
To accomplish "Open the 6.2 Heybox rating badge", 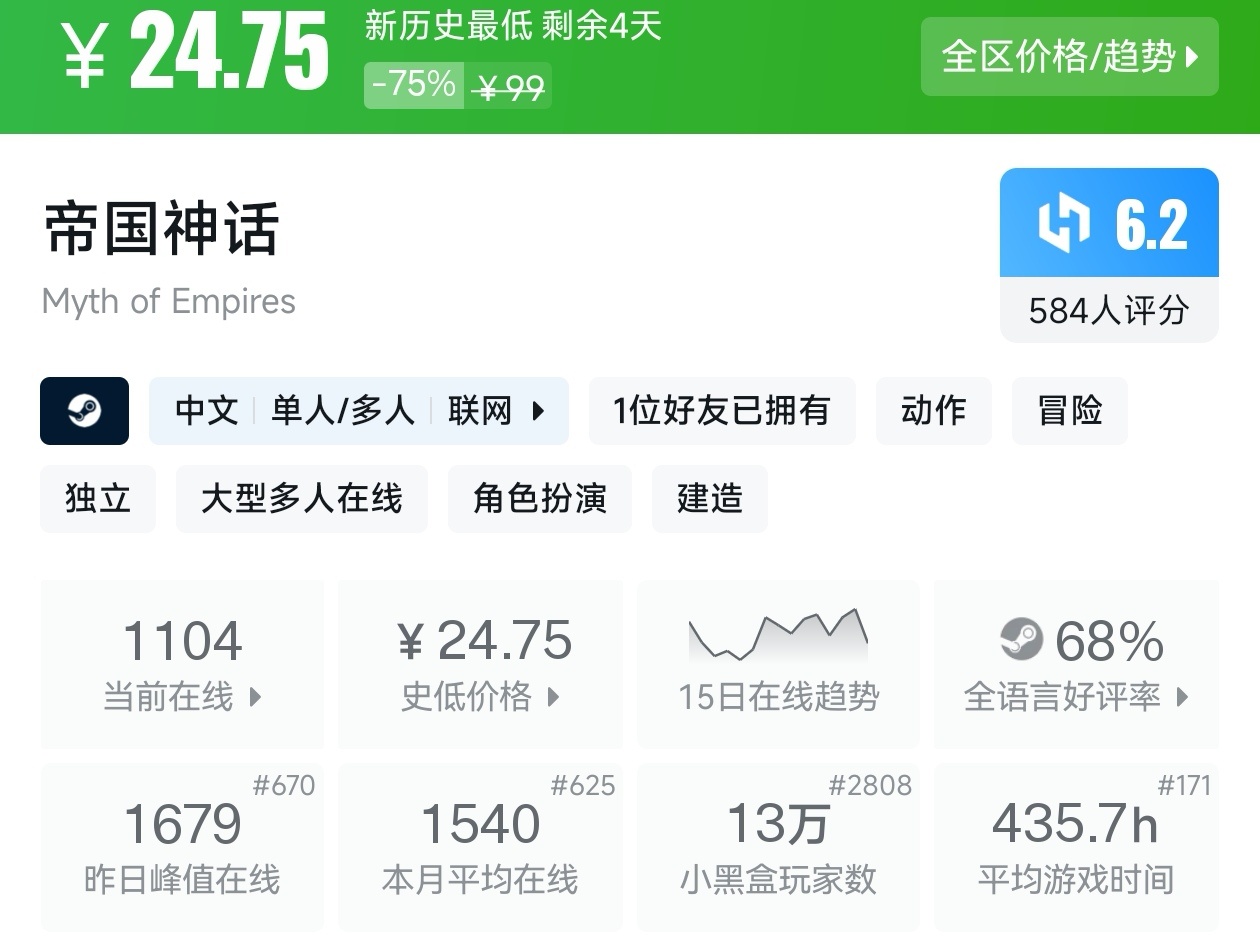I will coord(1109,223).
